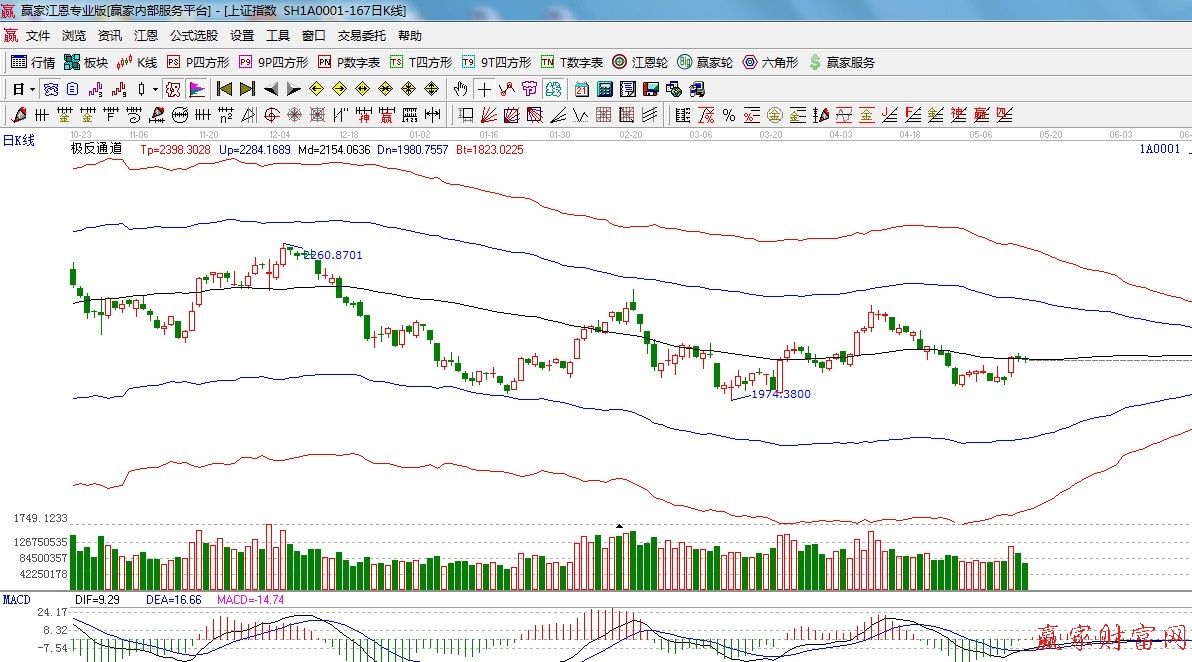Click the 极反通道 indicator label
The height and width of the screenshot is (662, 1192).
click(96, 149)
